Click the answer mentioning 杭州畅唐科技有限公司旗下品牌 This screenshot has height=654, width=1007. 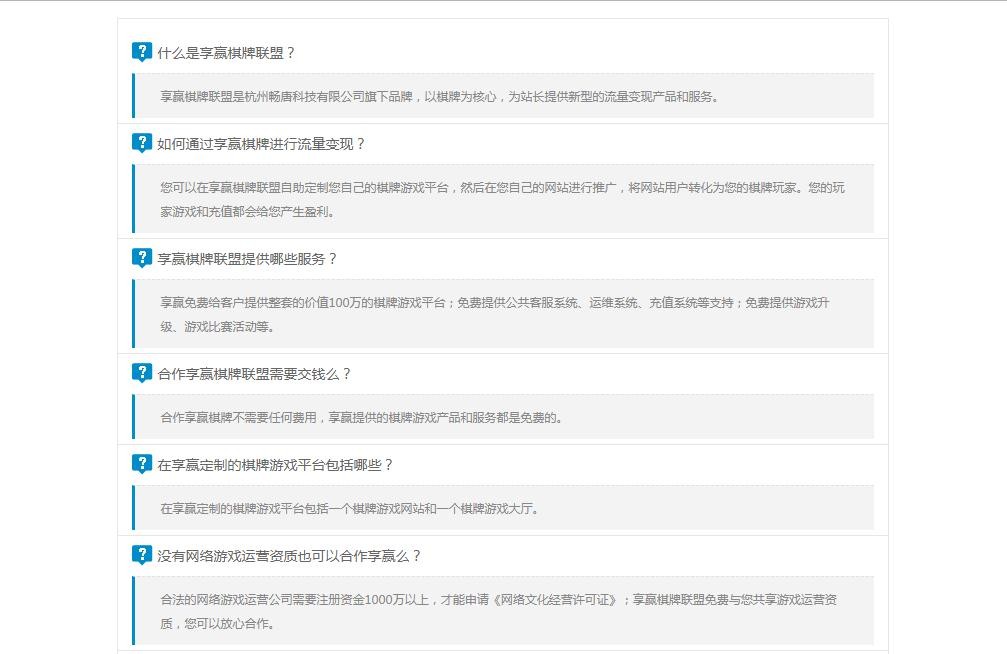point(503,96)
